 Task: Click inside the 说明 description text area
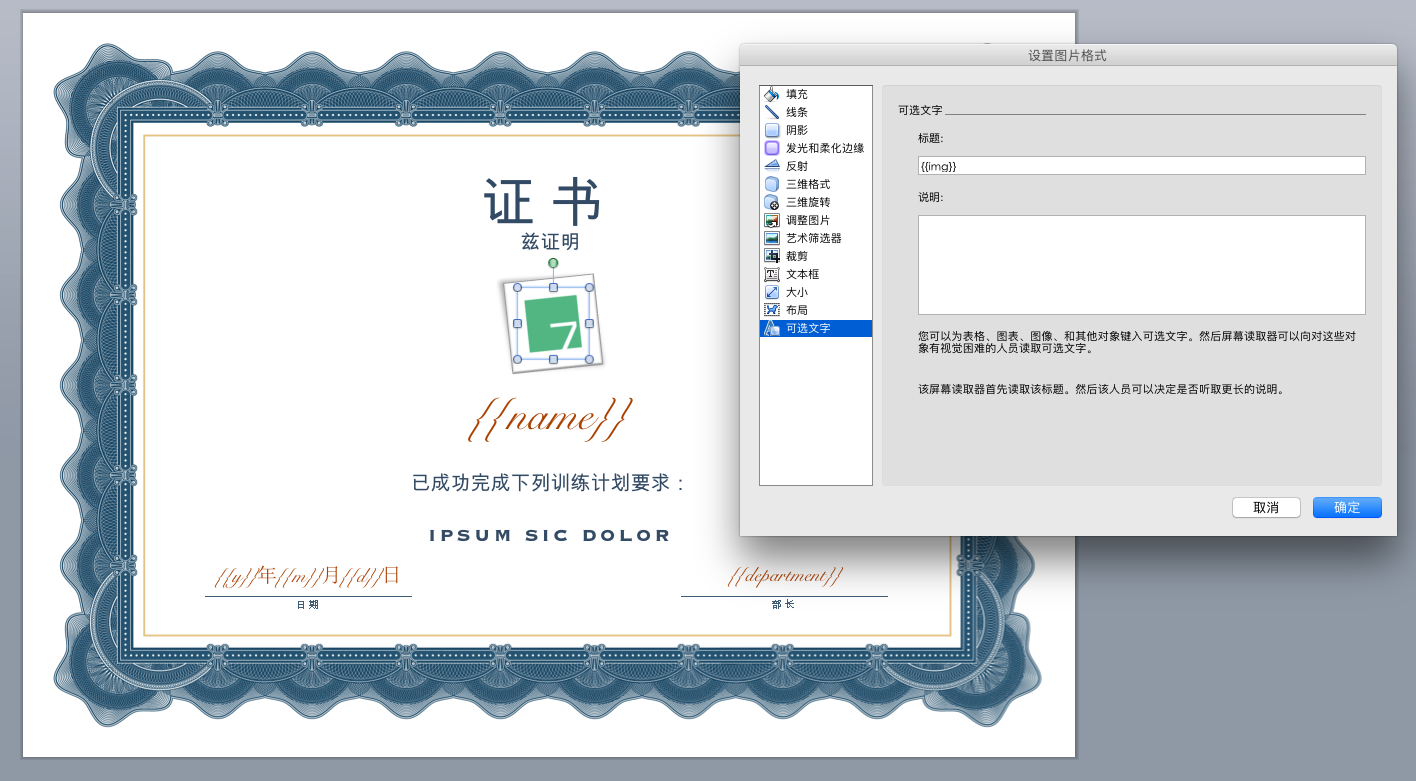[1141, 265]
